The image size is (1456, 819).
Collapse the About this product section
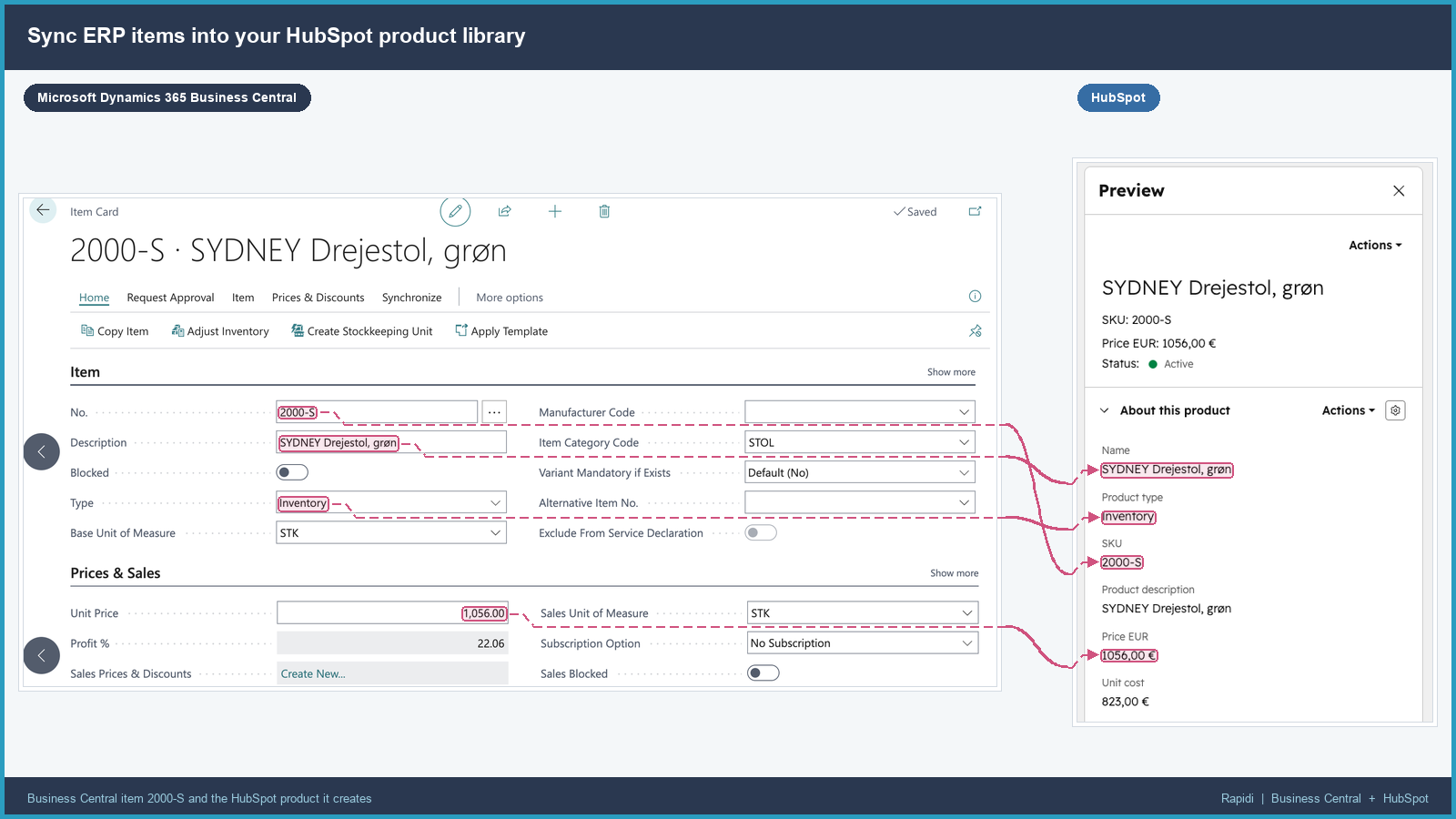tap(1105, 410)
